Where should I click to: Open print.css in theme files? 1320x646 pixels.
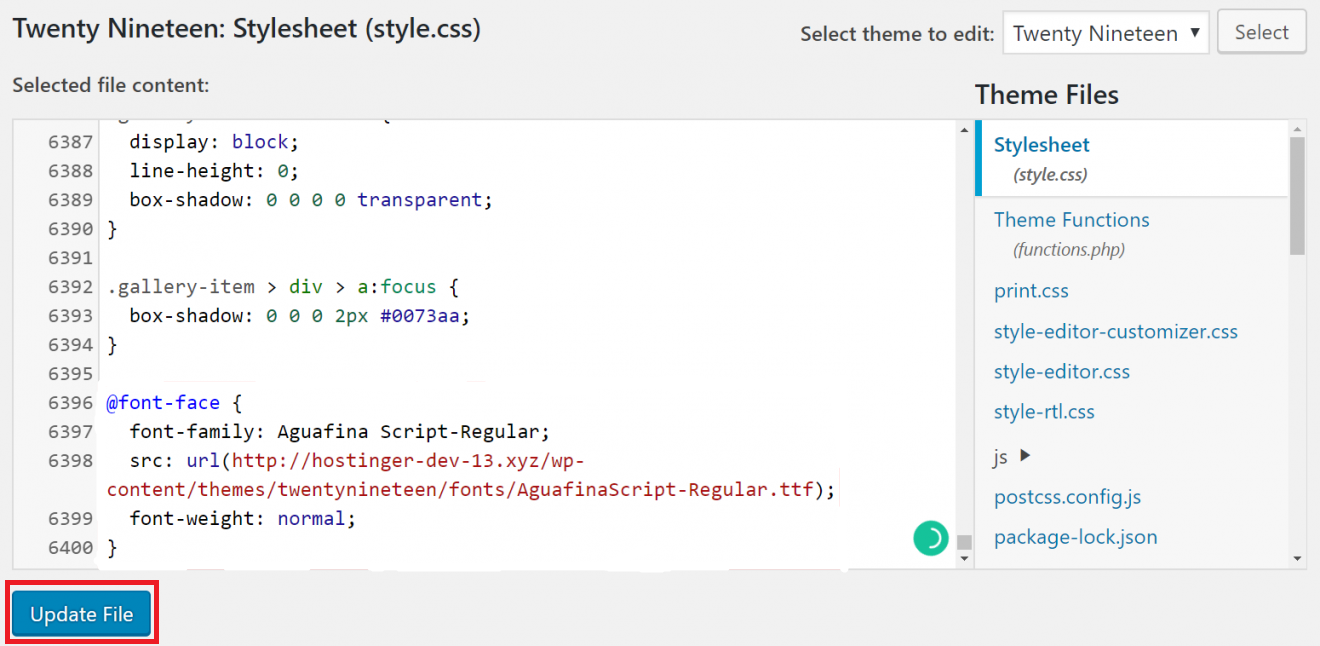coord(1031,291)
